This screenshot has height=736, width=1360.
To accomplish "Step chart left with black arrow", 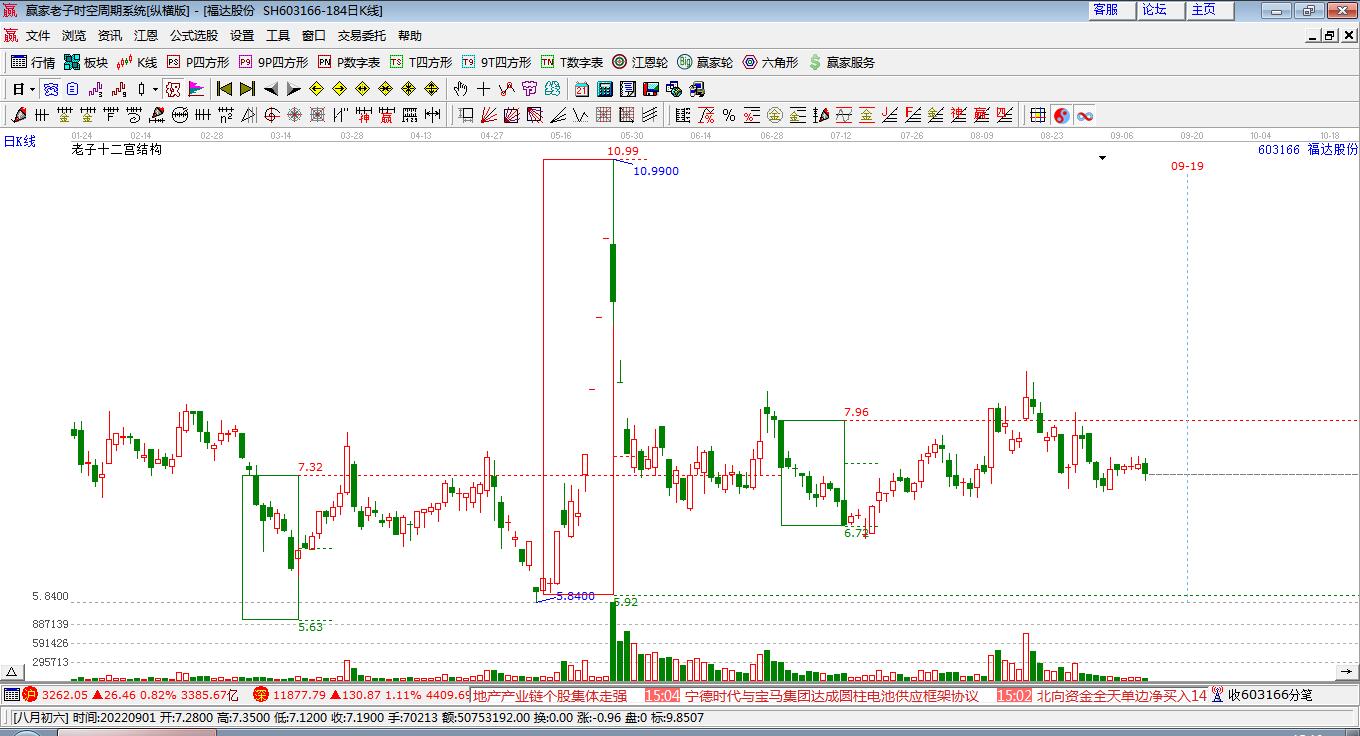I will (270, 89).
